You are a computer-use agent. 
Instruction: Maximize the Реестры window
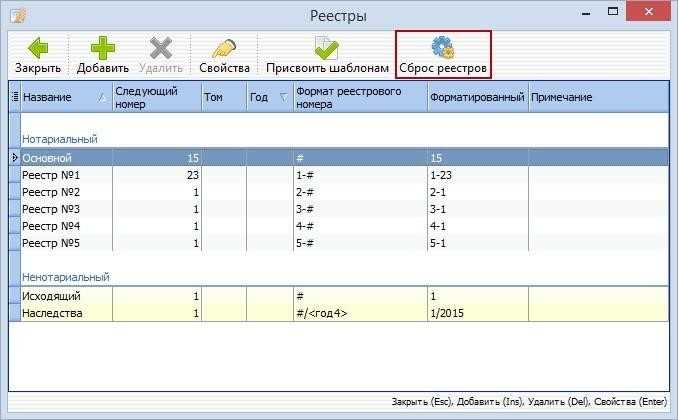pyautogui.click(x=613, y=12)
